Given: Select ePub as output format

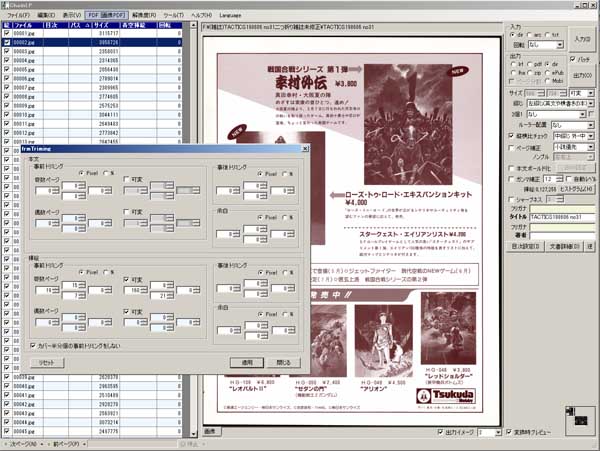Looking at the screenshot, I should (548, 73).
